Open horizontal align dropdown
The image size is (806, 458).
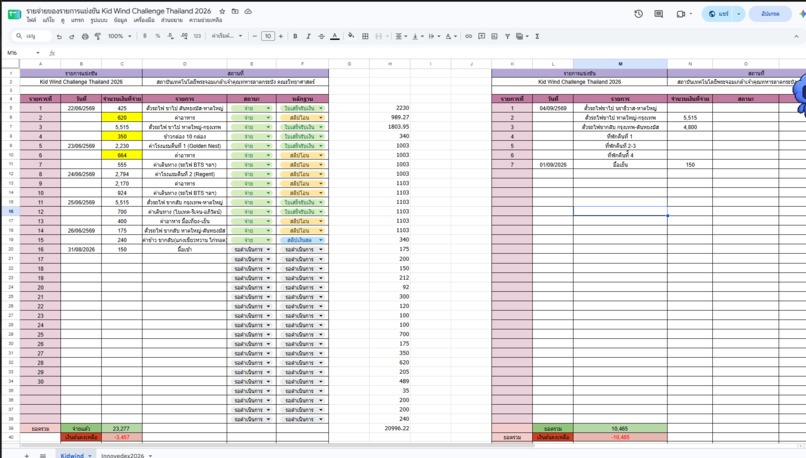(x=400, y=36)
